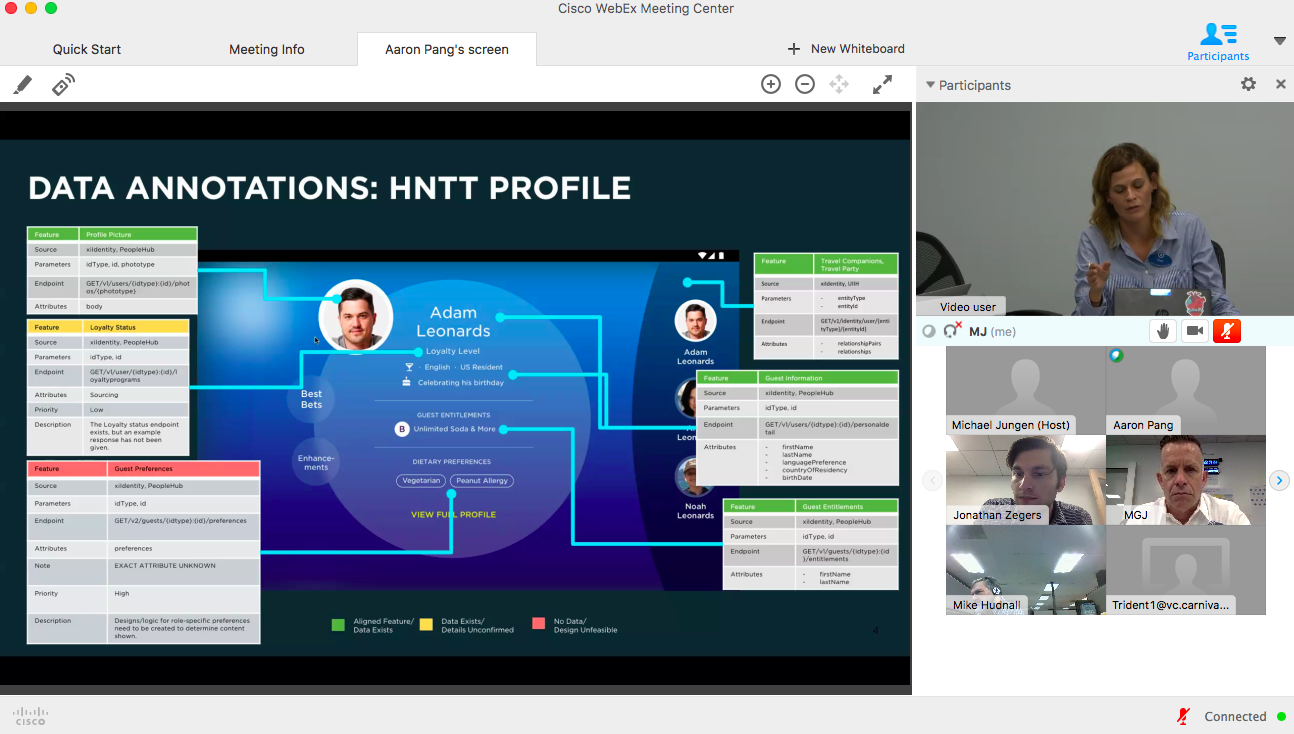This screenshot has height=734, width=1294.
Task: Click the Guest Information table header
Action: click(797, 378)
